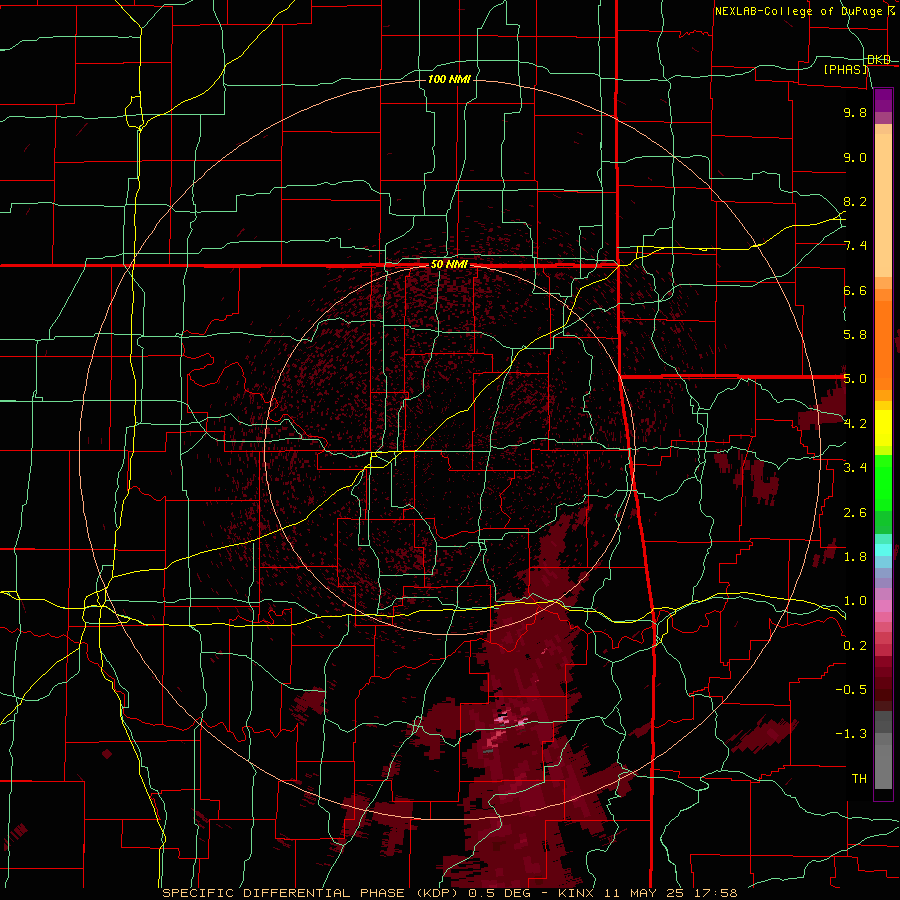
Task: Click the 50 NMI range ring label
Action: [x=449, y=265]
